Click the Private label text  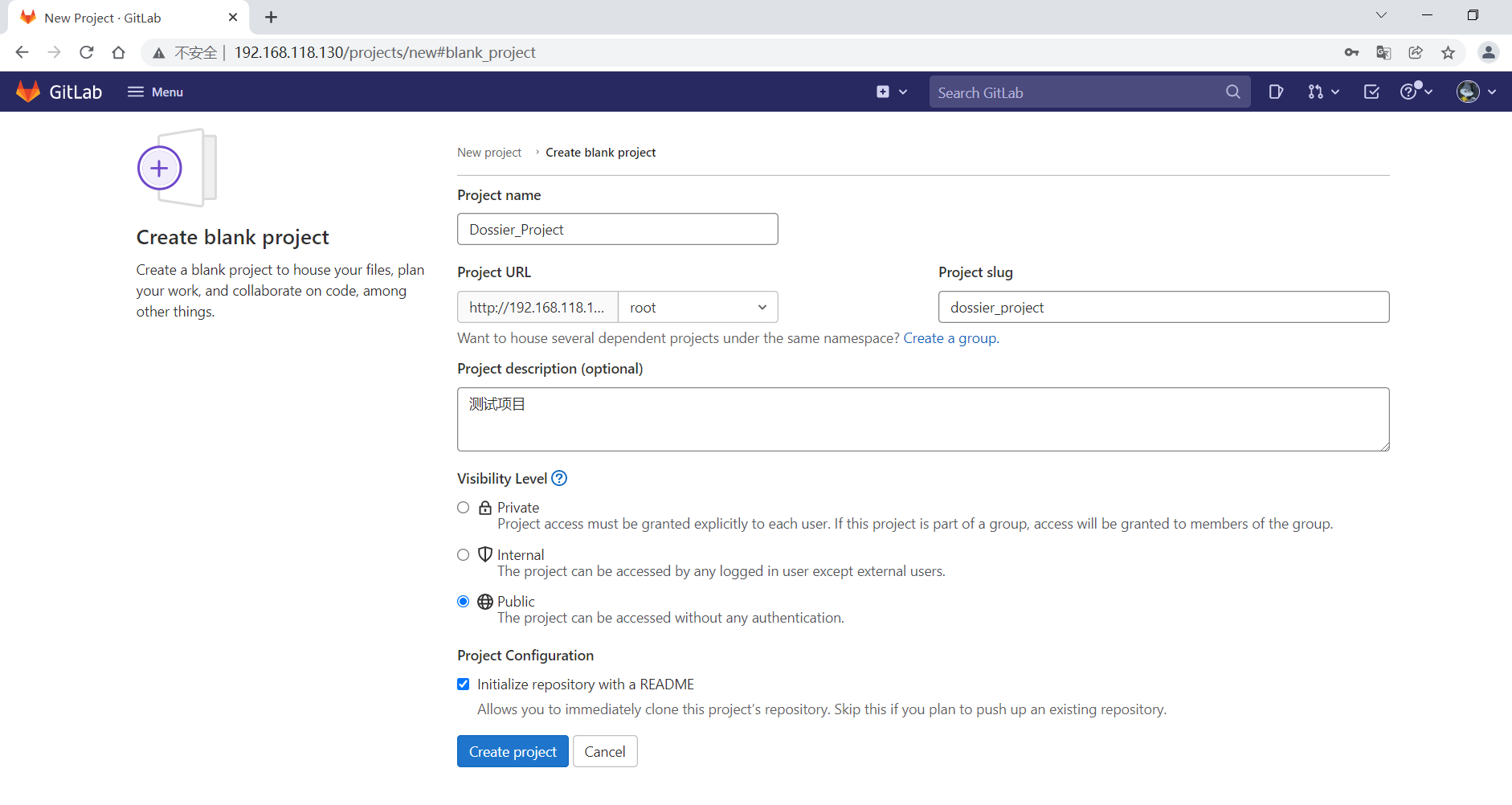518,508
